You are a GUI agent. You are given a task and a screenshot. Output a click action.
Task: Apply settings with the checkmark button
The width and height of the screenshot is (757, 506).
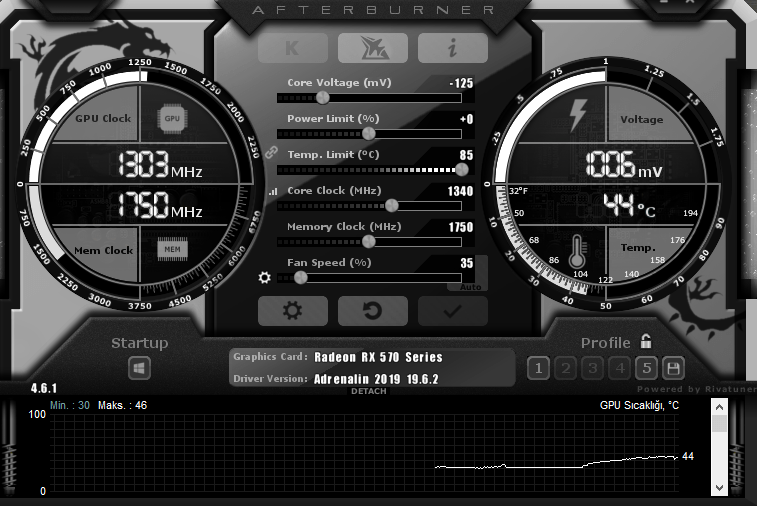click(x=452, y=310)
